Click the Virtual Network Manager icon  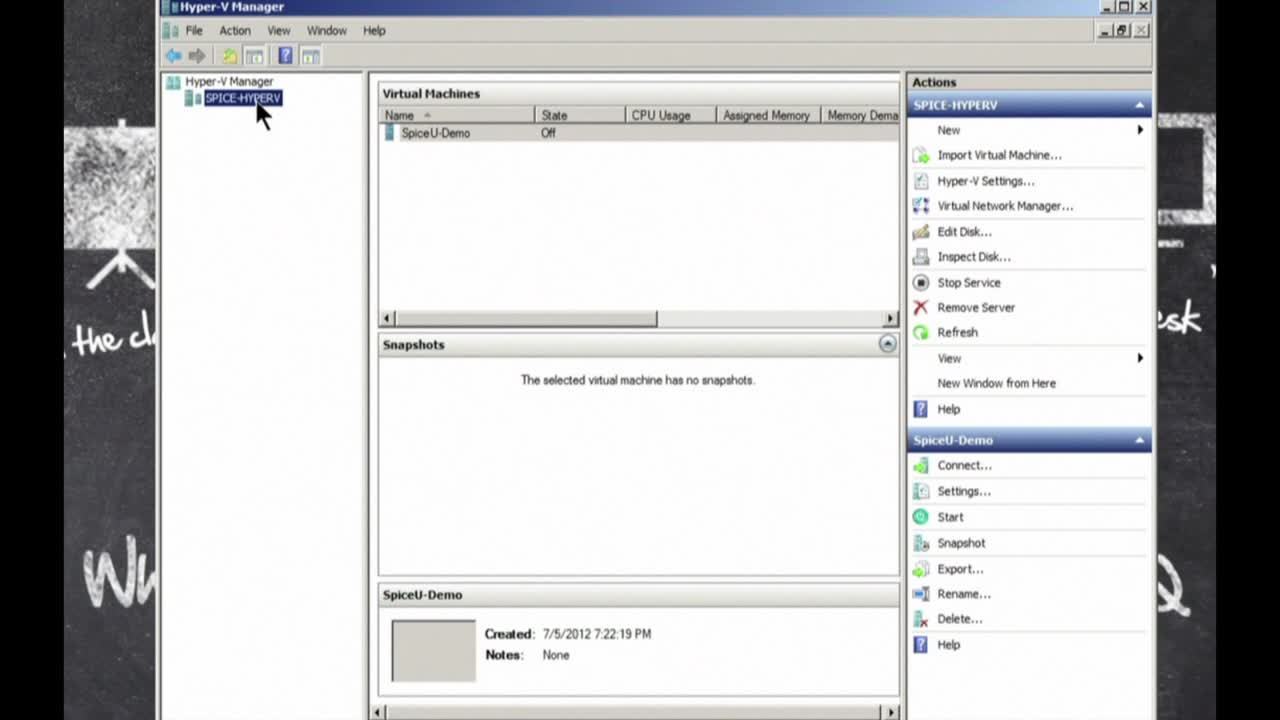pos(921,206)
